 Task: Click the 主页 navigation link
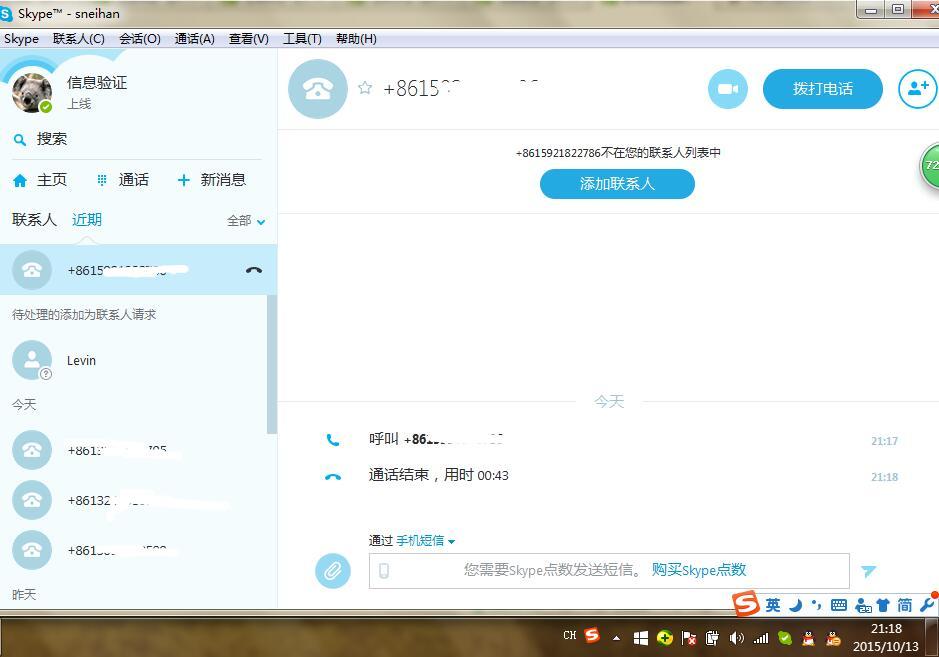point(52,180)
